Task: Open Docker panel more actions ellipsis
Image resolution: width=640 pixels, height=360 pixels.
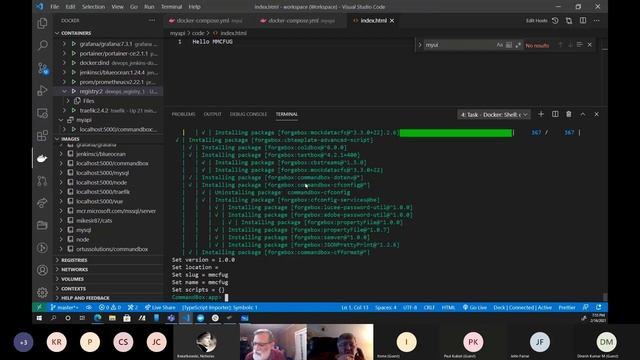Action: click(152, 20)
